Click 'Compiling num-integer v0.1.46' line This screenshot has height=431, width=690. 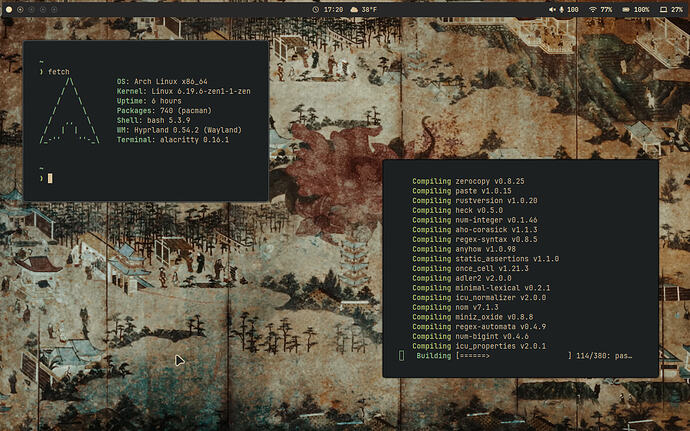tap(475, 220)
